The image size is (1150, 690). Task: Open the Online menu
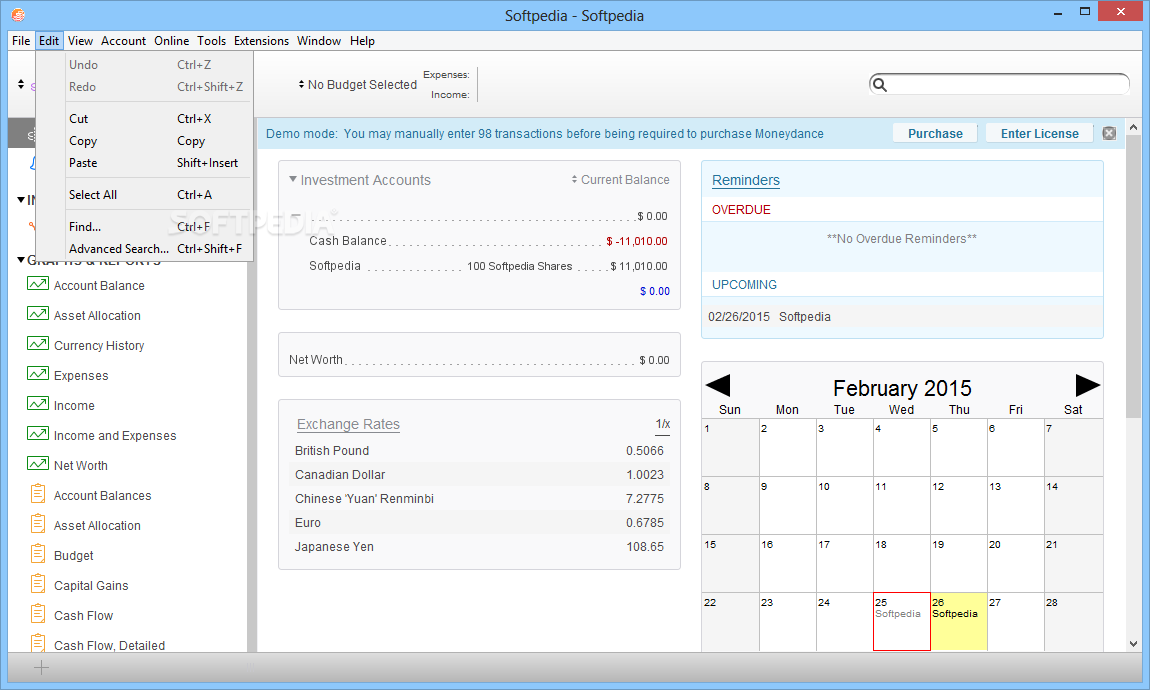coord(171,41)
